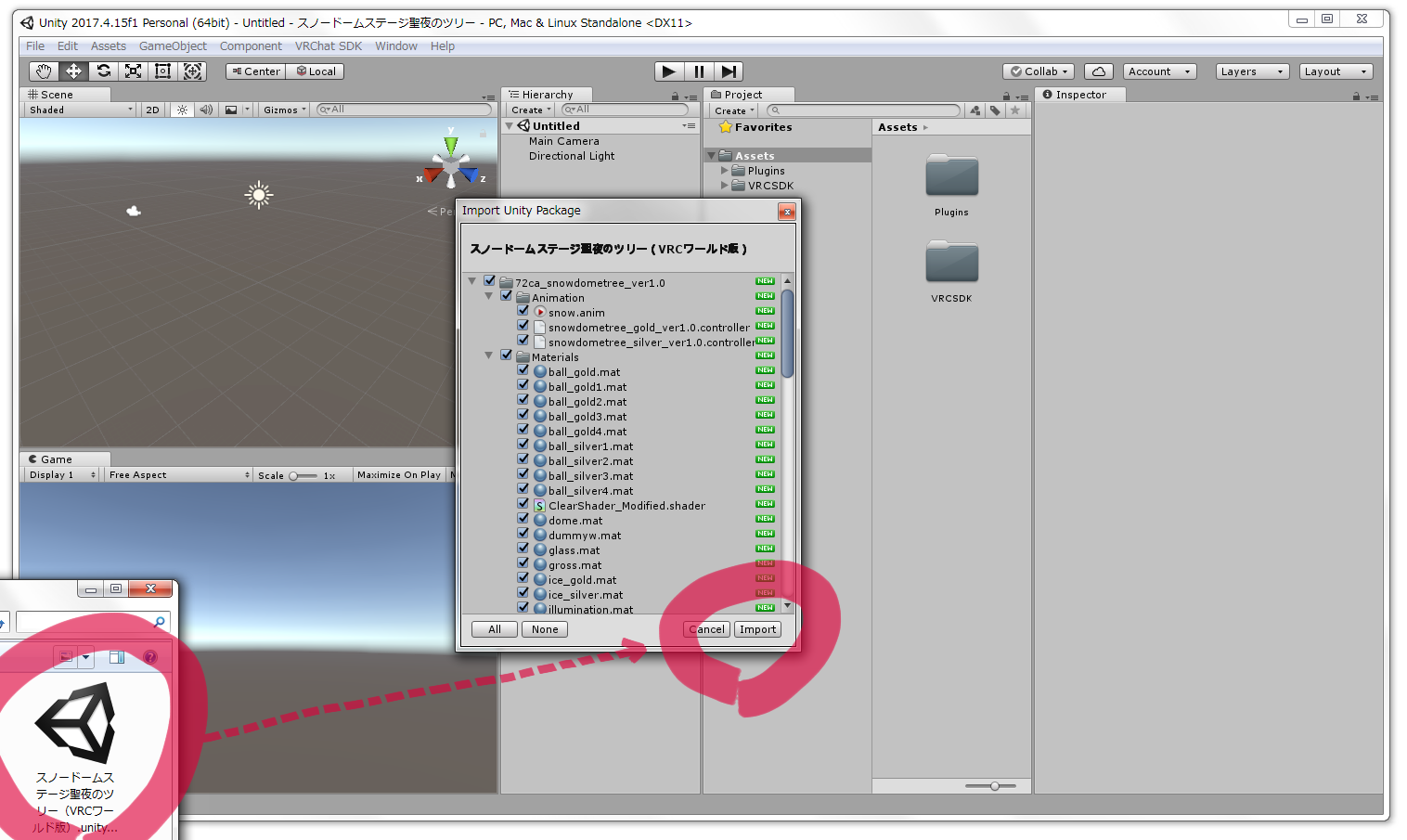Uncheck snow.anim checkbox
The image size is (1407, 840).
click(x=523, y=311)
